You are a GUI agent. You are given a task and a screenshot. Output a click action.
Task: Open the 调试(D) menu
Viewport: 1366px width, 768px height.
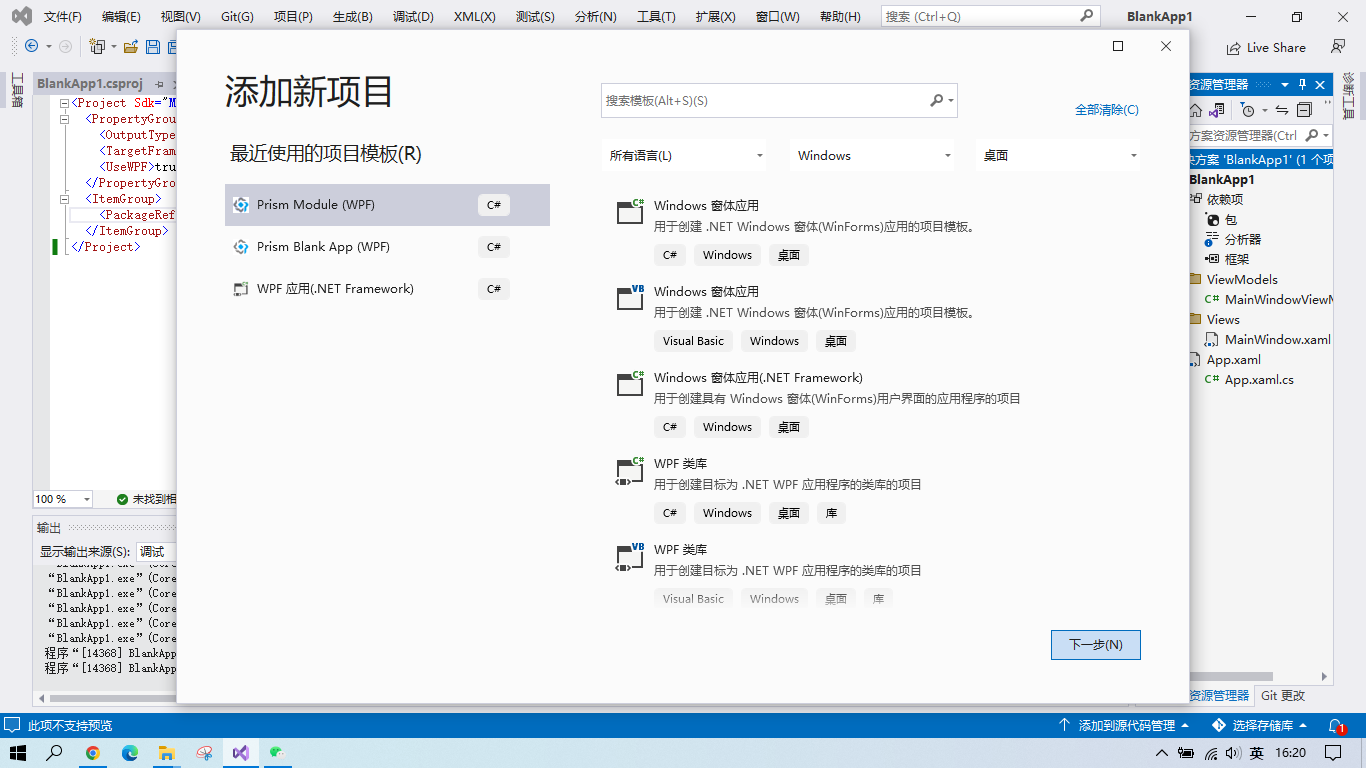413,16
